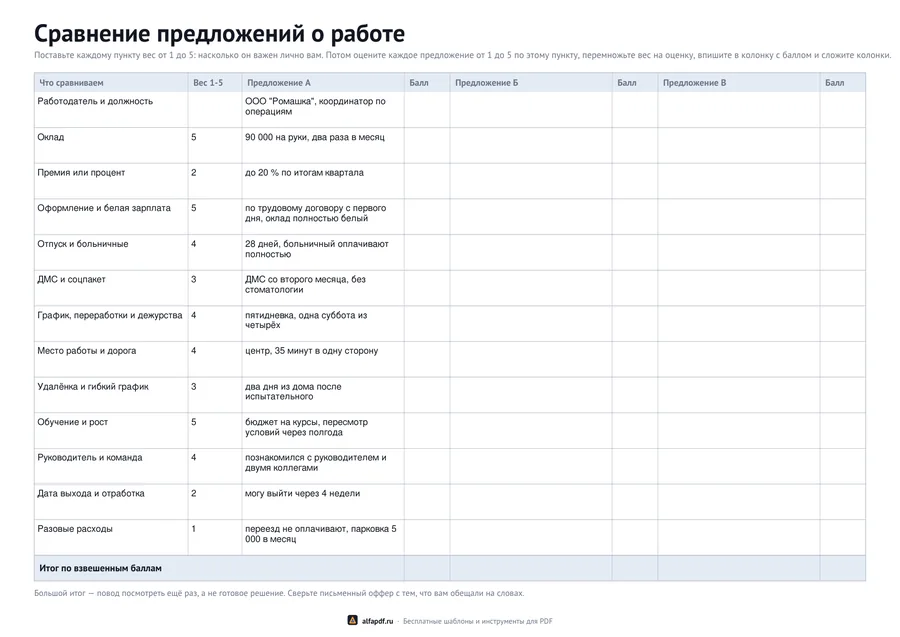The image size is (900, 637).
Task: Select 'График, переработки и дежурства' row label
Action: tap(110, 315)
